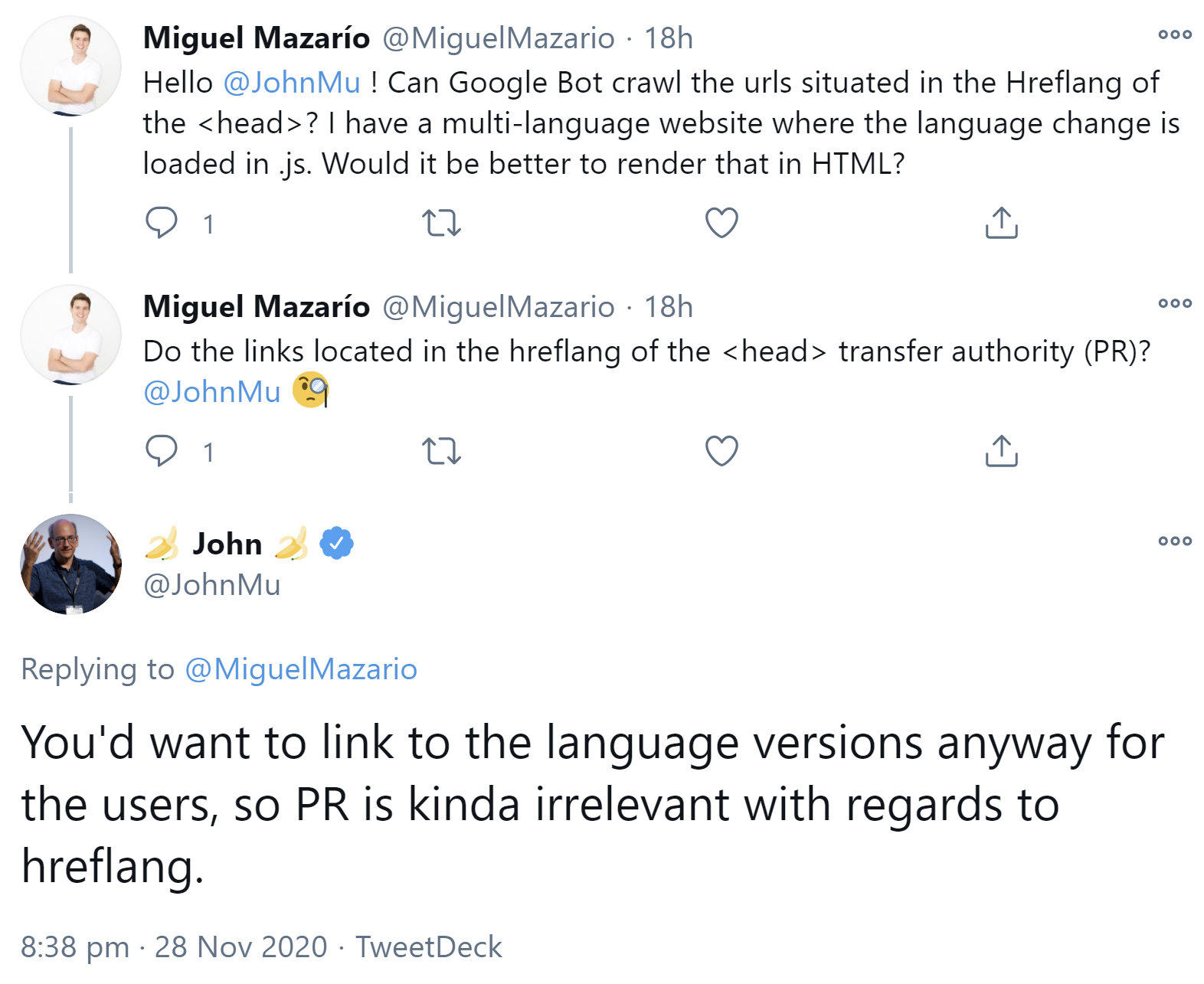Like the first tweet about Google Bot
Viewport: 1204px width, 984px height.
tap(721, 223)
